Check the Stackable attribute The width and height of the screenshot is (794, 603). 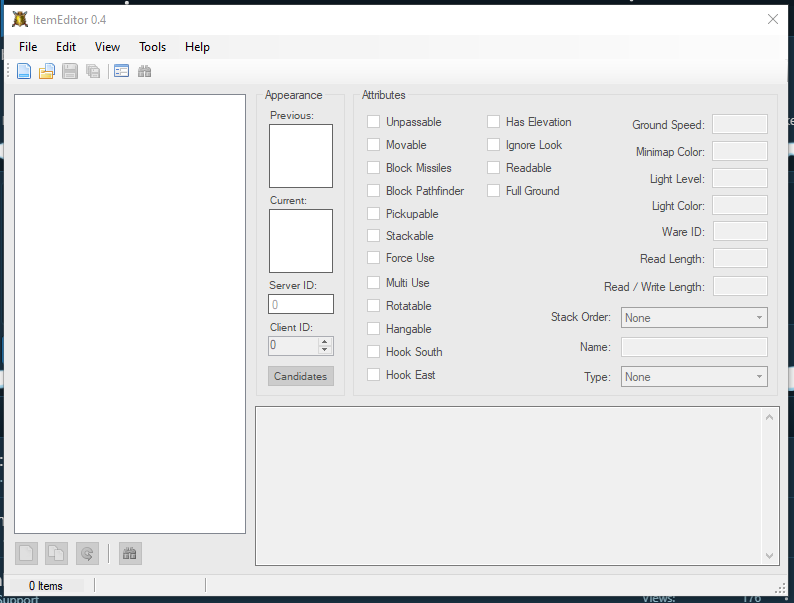point(373,235)
